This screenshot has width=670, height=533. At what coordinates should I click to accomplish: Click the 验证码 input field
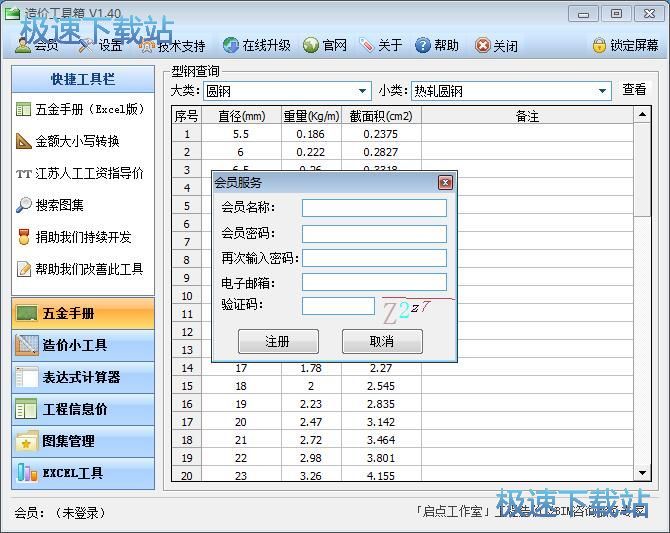tap(338, 306)
